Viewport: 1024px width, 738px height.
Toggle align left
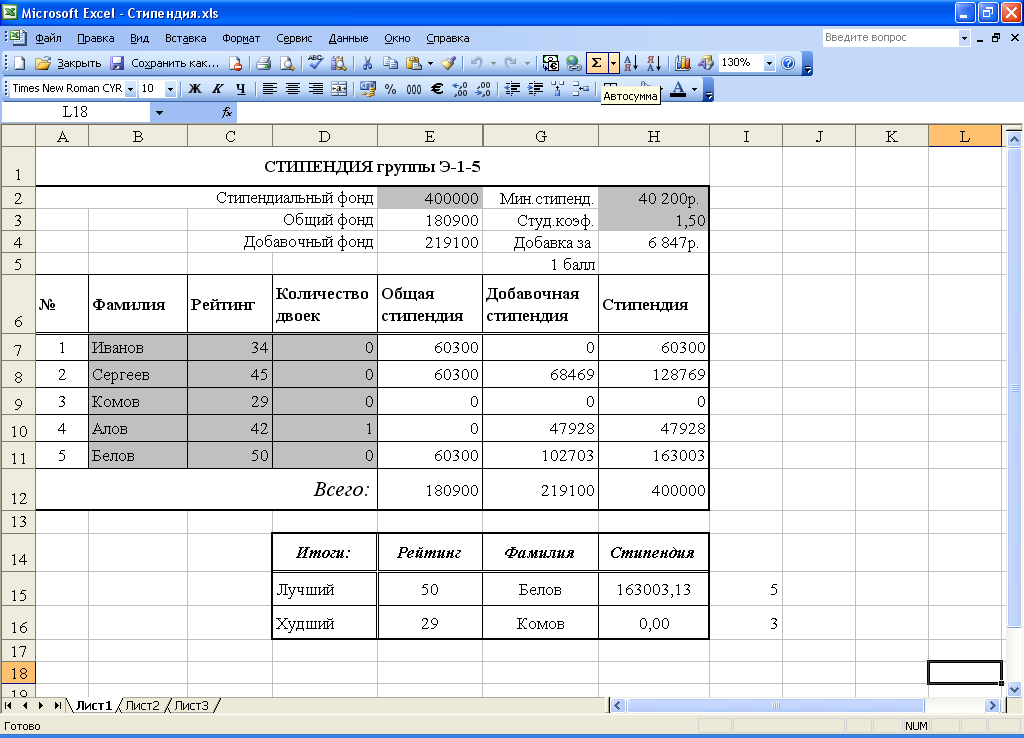[x=270, y=89]
